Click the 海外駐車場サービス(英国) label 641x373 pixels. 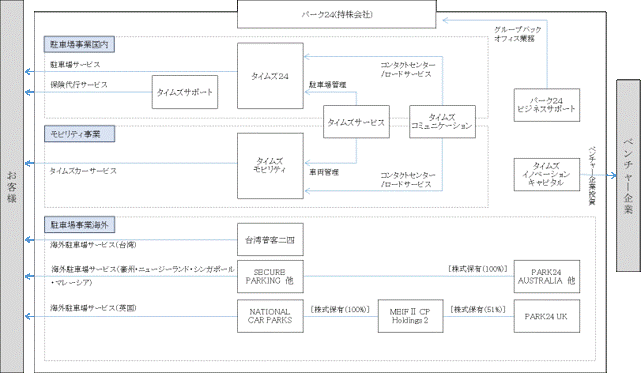click(93, 308)
